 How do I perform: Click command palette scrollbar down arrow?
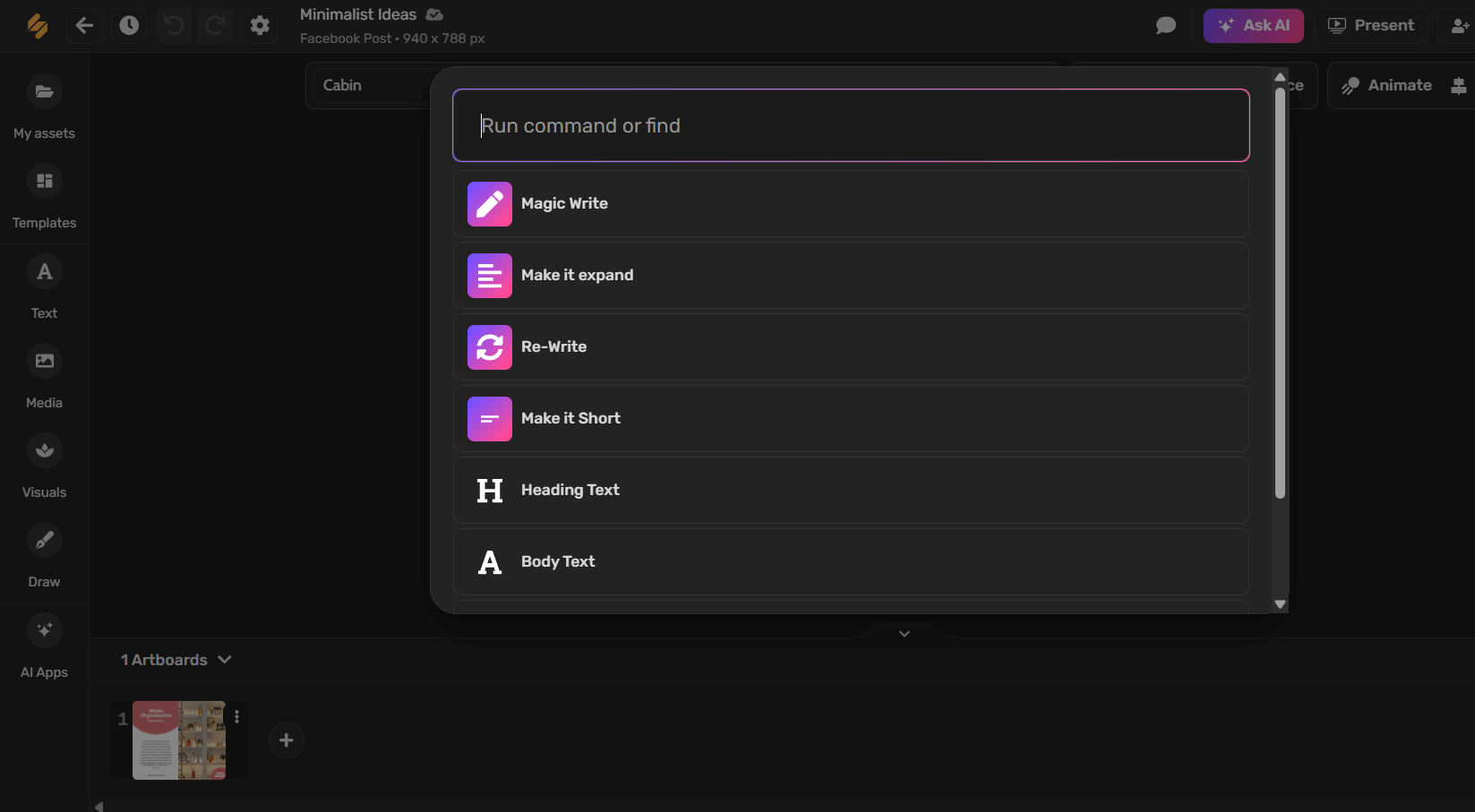click(1280, 604)
